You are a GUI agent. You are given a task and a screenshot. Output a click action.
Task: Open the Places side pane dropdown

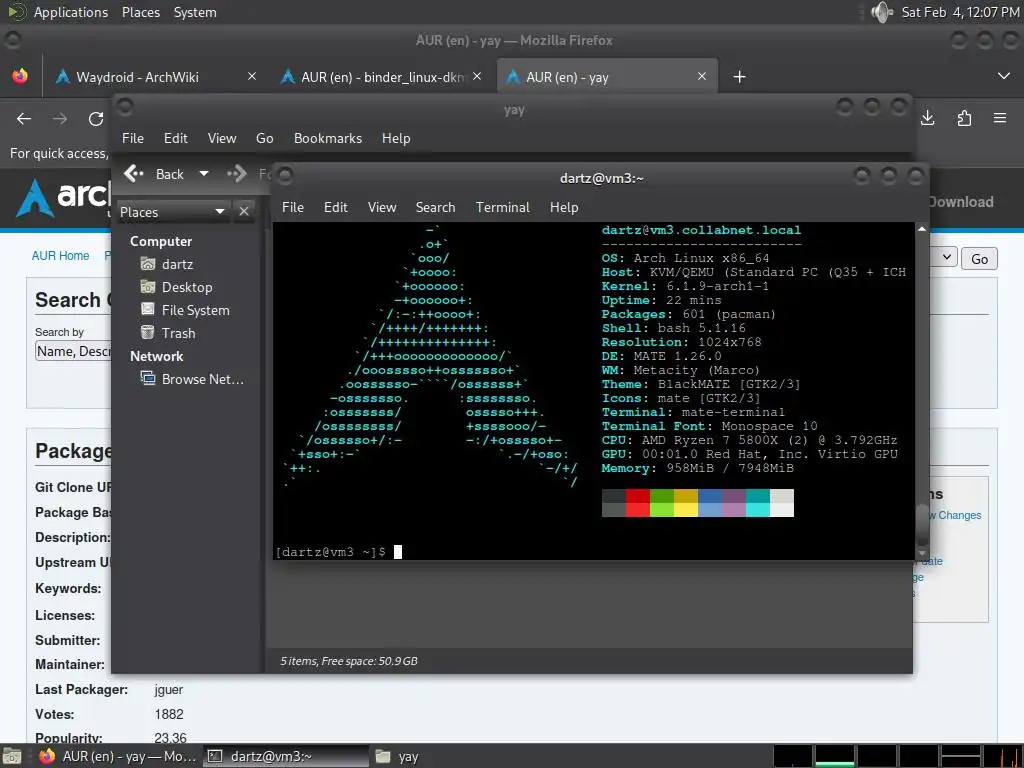173,212
